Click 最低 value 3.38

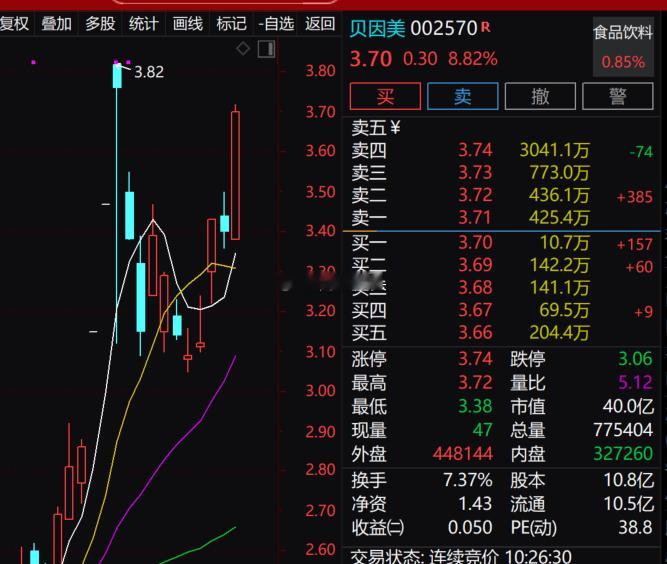pos(475,406)
